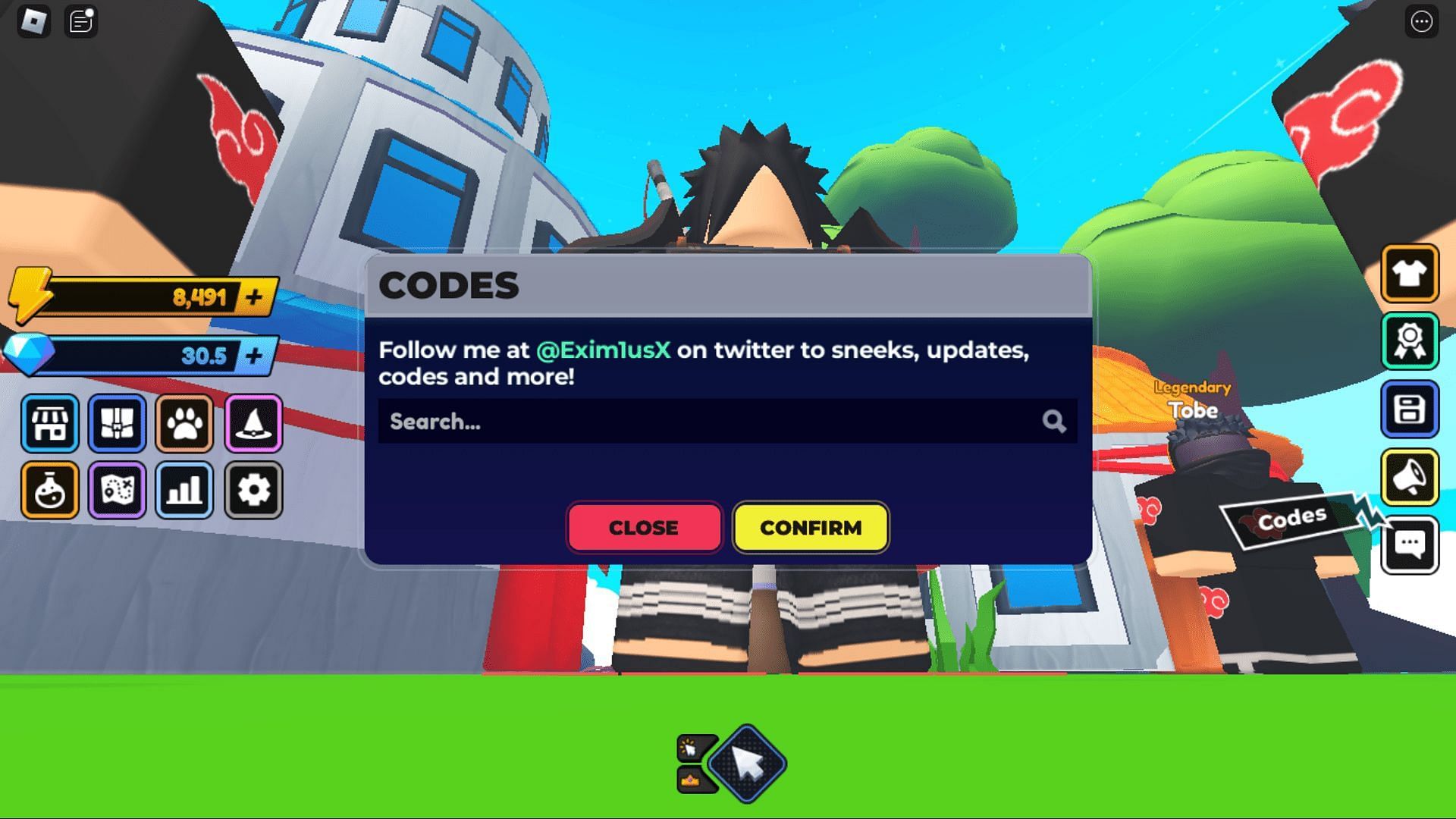The height and width of the screenshot is (819, 1456).
Task: Click CONFIRM button to redeem code
Action: tap(810, 527)
